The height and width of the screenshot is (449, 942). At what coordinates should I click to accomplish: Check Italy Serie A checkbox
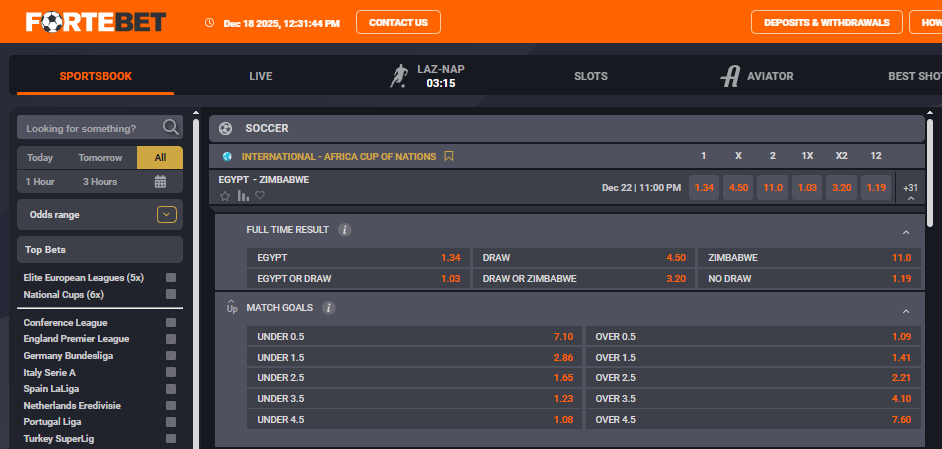tap(171, 372)
